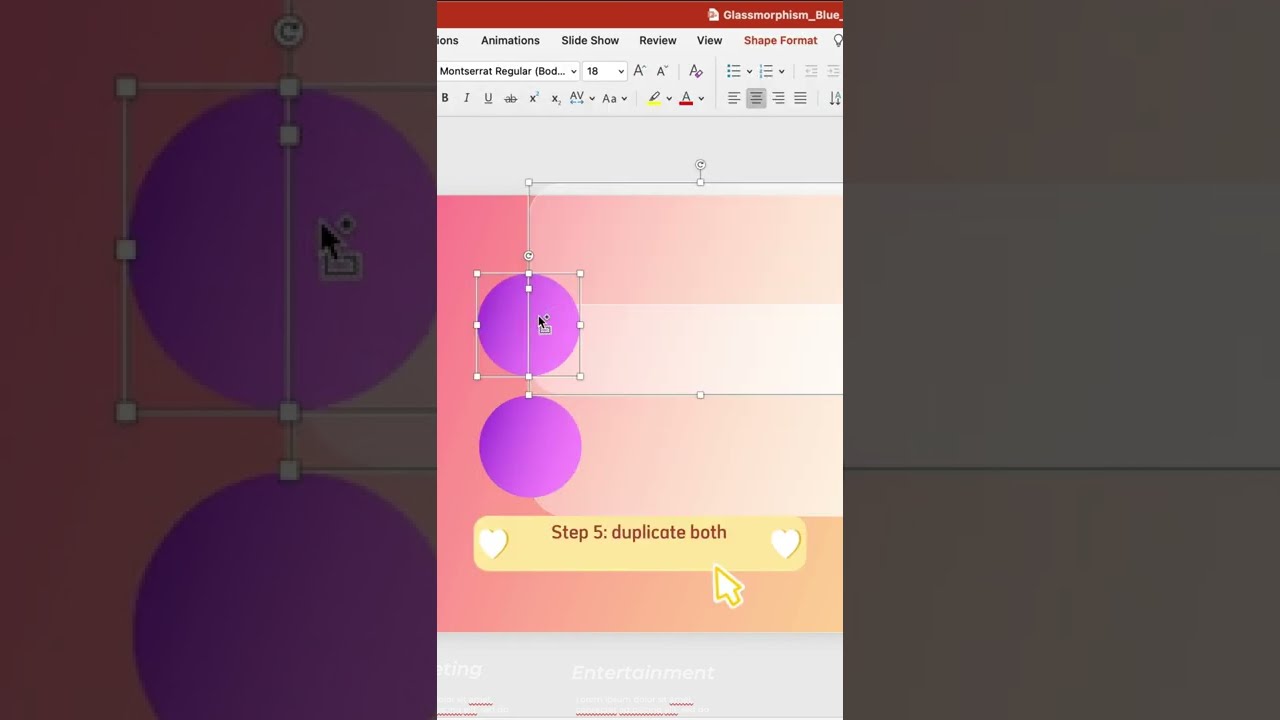Expand the character spacing dropdown arrow
The height and width of the screenshot is (720, 1280).
click(x=592, y=98)
